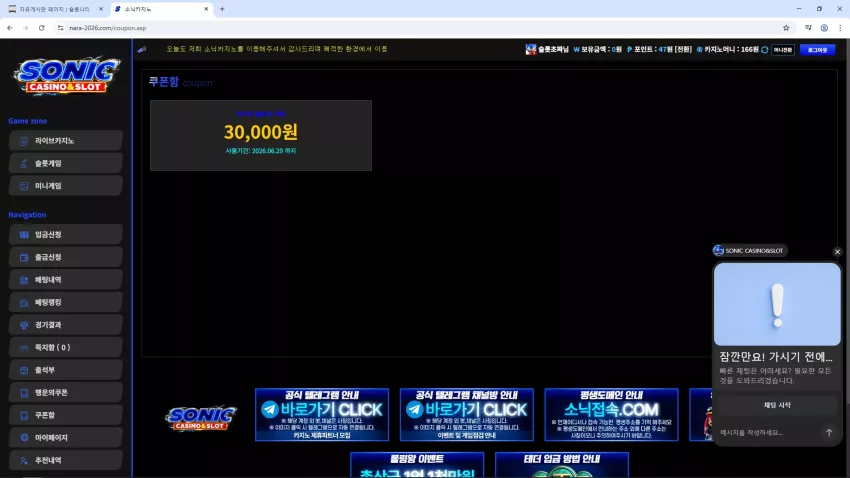Screen dimensions: 850x478
Task: Close the 소닉카지노 browser tab
Action: [x=206, y=9]
